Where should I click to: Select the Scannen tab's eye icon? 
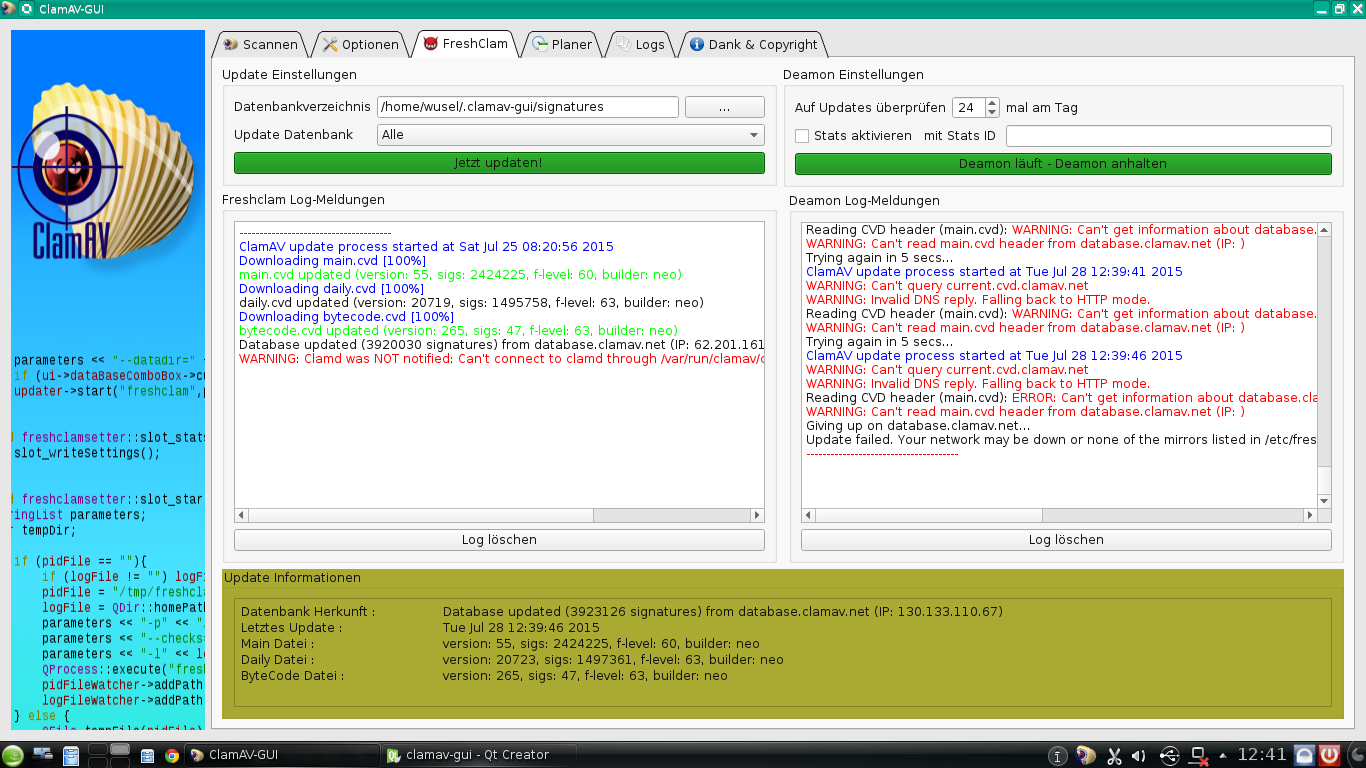pos(227,44)
